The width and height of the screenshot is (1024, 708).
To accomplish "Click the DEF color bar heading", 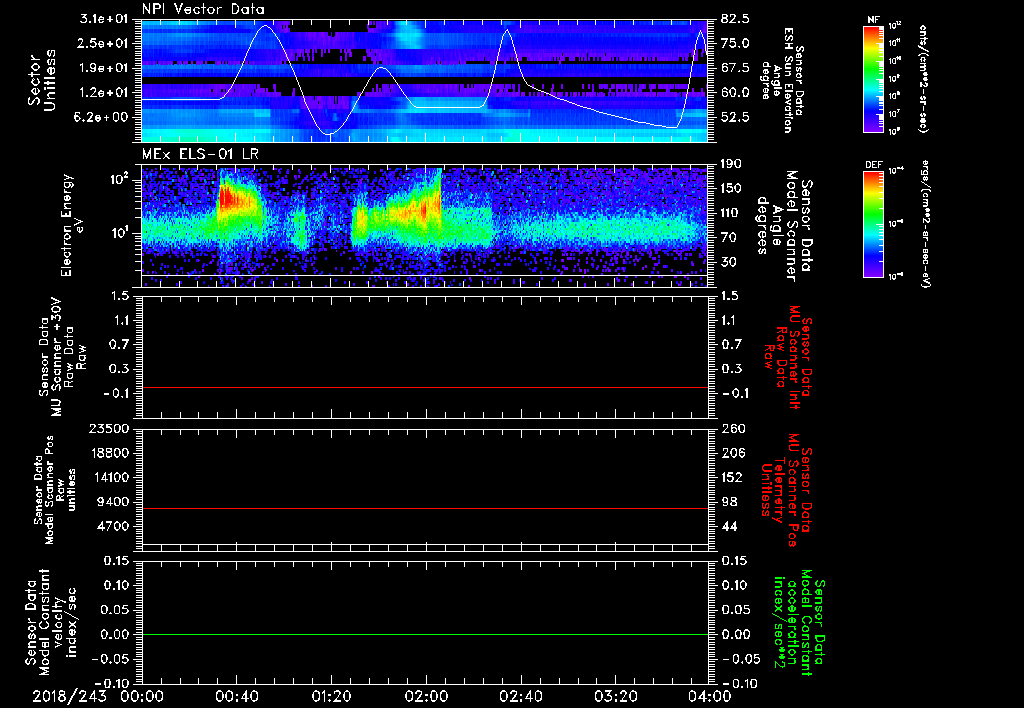I will (874, 165).
